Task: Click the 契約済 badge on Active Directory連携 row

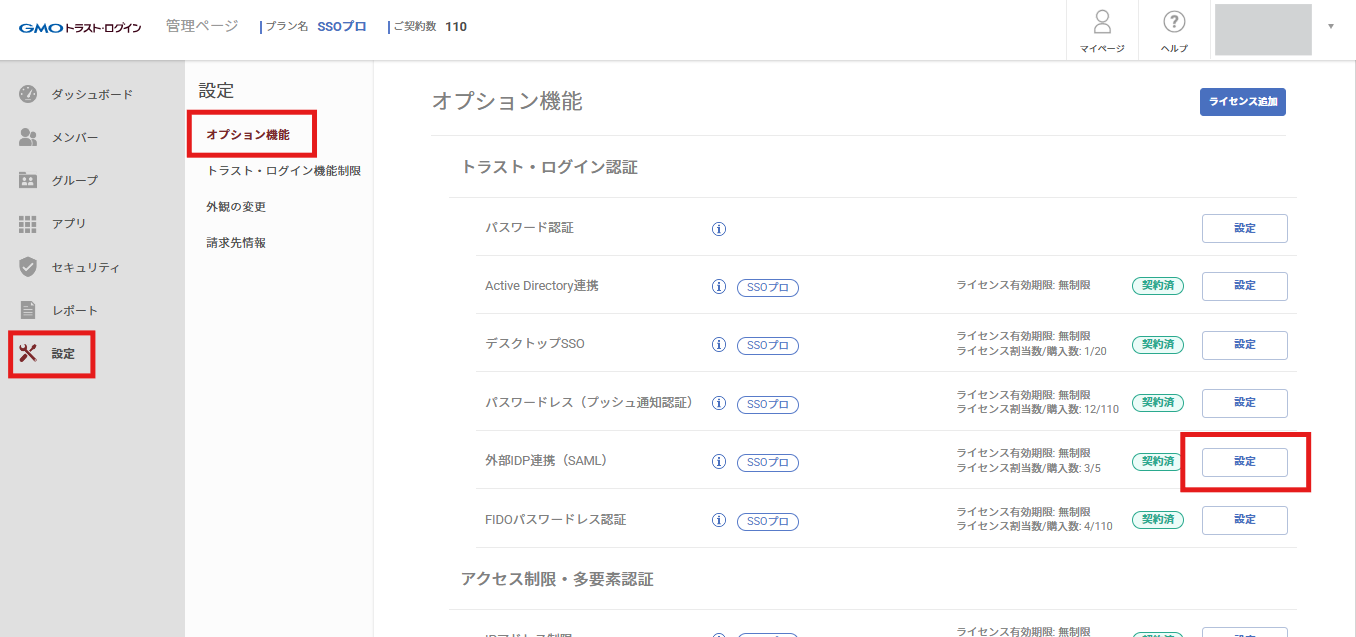Action: coord(1158,286)
